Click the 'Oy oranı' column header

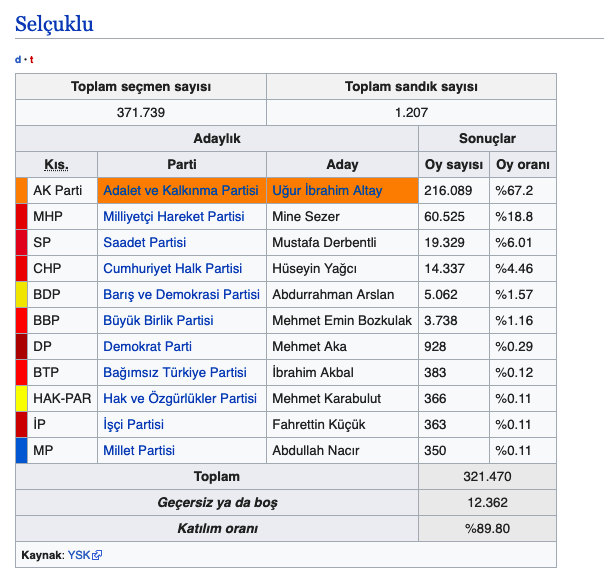(523, 165)
